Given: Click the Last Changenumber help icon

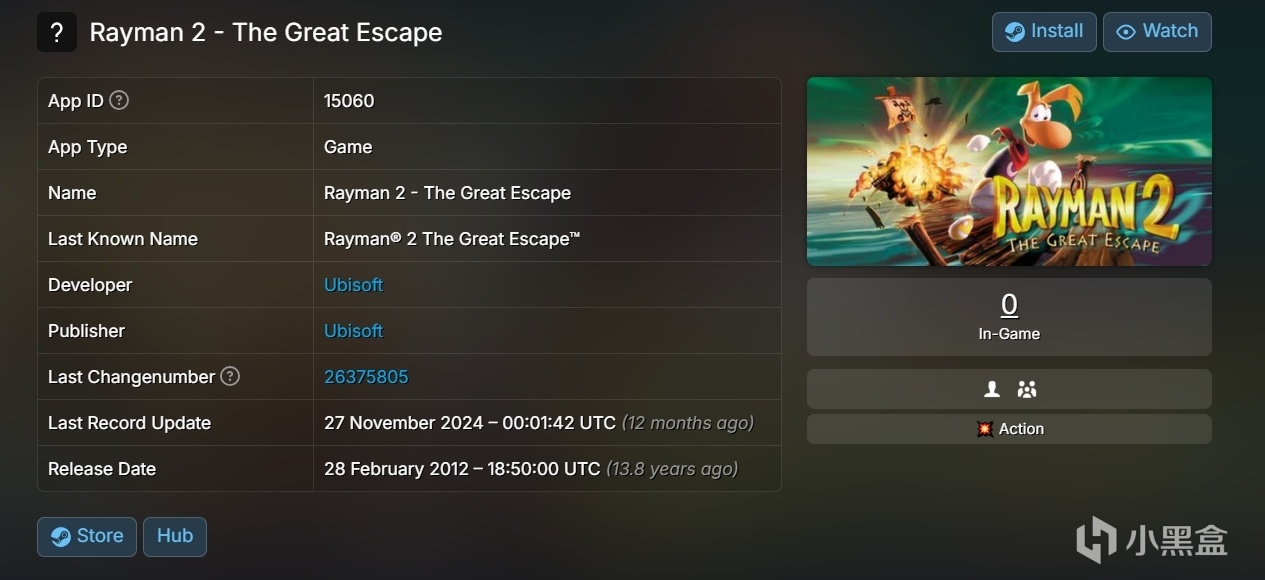Looking at the screenshot, I should point(230,376).
